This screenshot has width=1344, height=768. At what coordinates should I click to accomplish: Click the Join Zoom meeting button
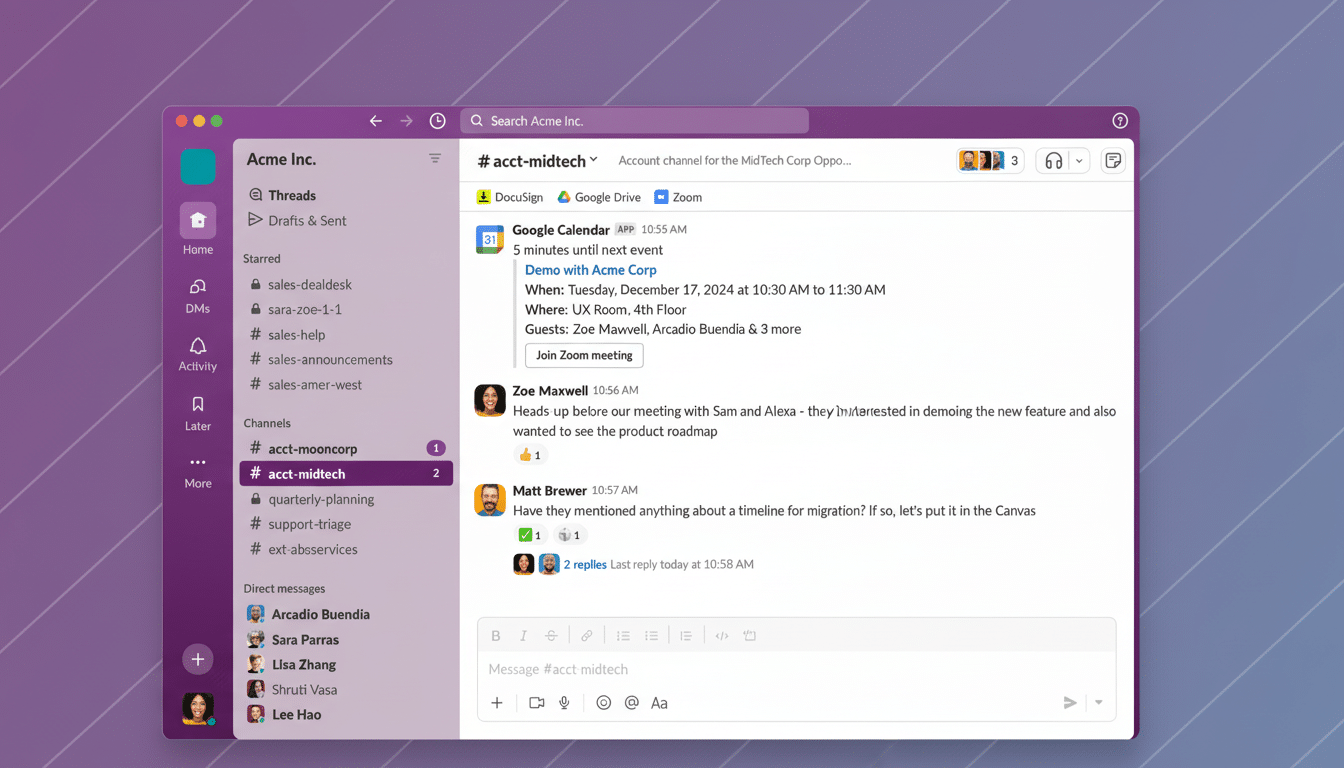(584, 355)
